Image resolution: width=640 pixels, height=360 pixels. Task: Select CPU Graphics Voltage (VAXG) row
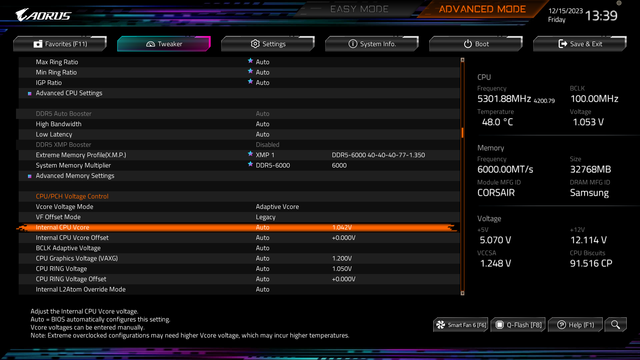(239, 258)
